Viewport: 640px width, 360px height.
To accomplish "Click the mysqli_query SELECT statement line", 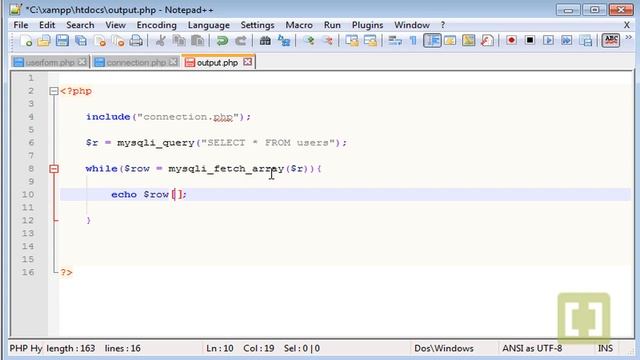I will point(216,142).
